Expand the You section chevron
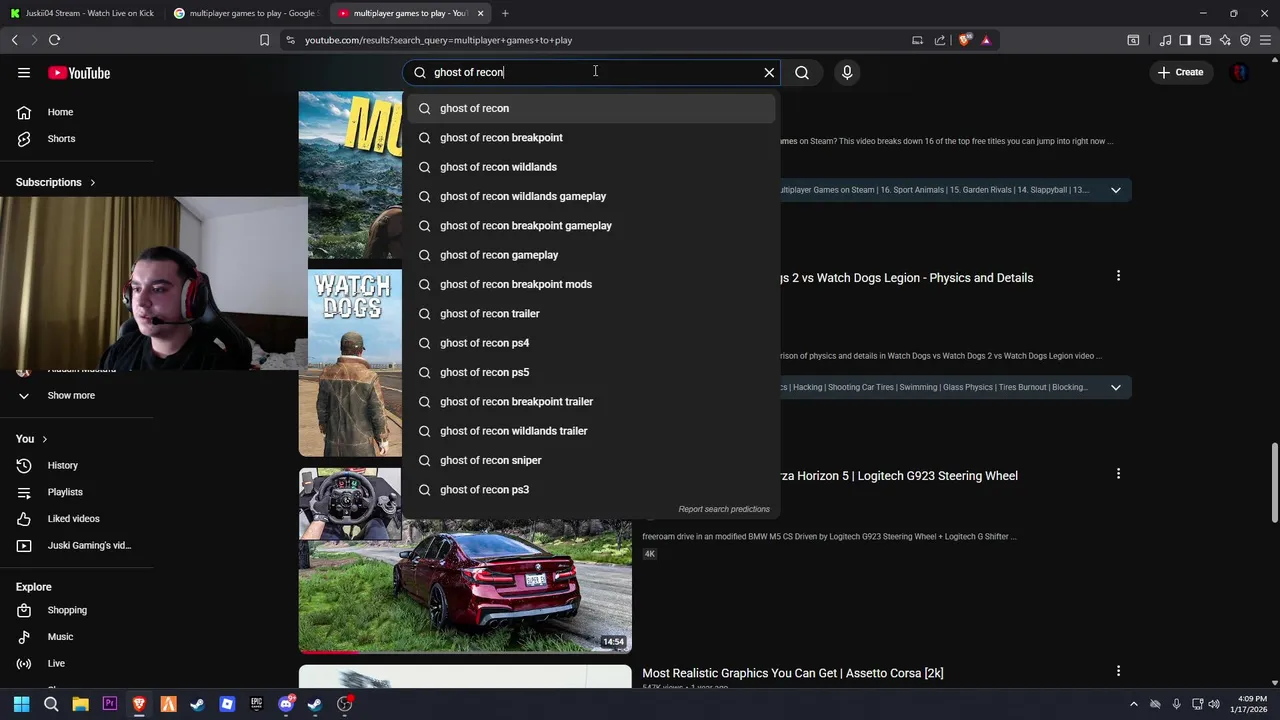Screen dimensions: 1280x720 click(44, 439)
